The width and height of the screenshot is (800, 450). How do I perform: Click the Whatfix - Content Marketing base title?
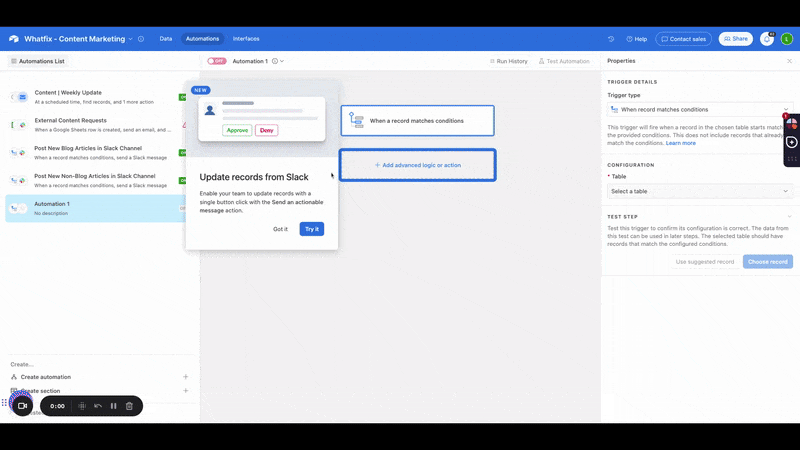[74, 39]
